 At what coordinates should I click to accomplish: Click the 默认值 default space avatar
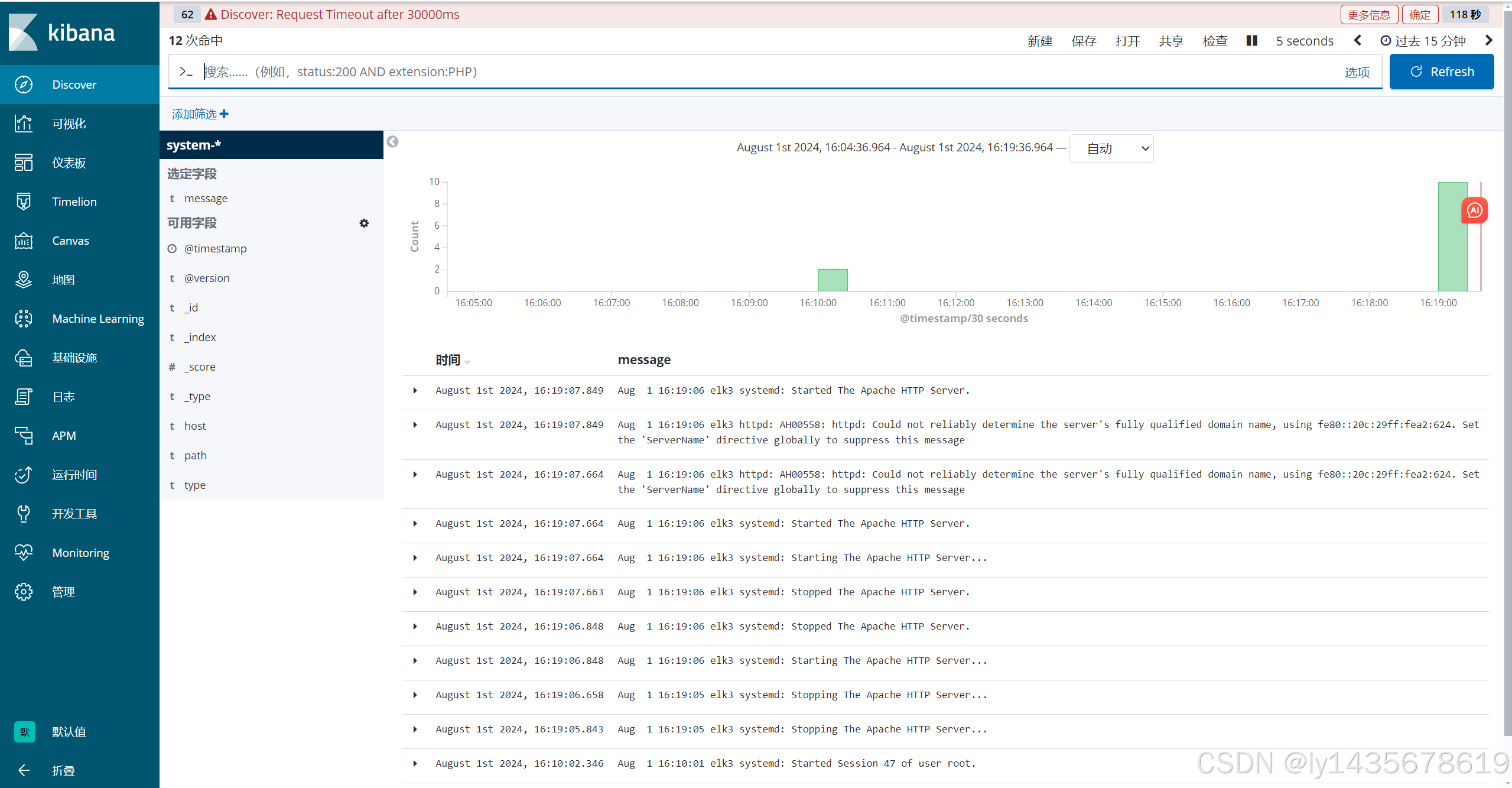pyautogui.click(x=24, y=732)
